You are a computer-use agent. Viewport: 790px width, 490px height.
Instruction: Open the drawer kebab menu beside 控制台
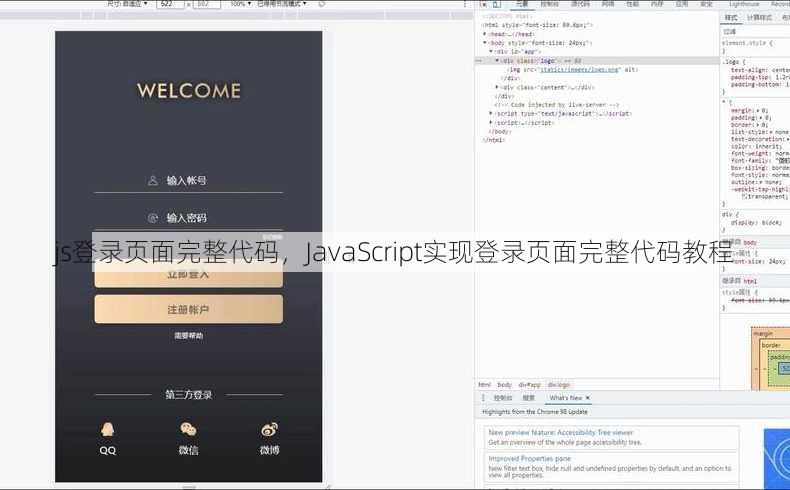click(483, 398)
